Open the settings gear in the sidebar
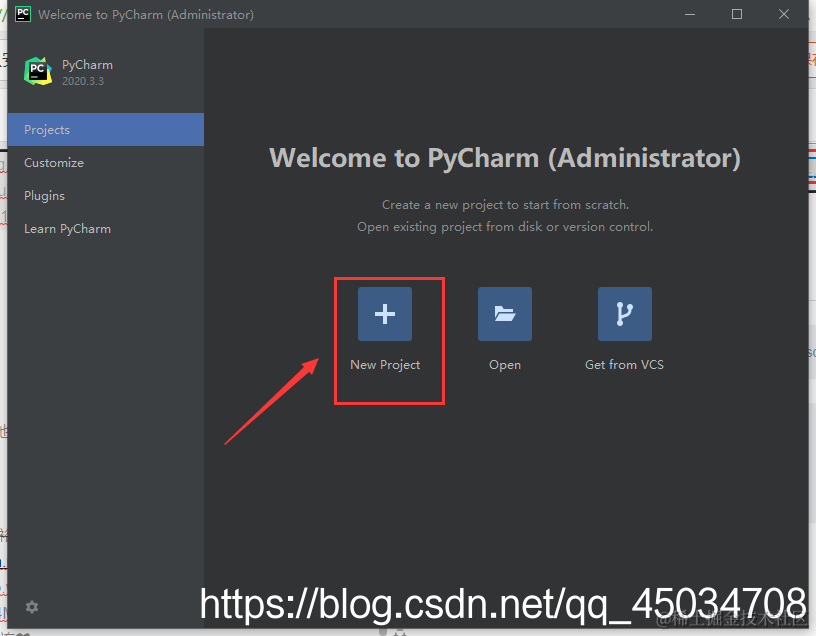 [x=32, y=607]
